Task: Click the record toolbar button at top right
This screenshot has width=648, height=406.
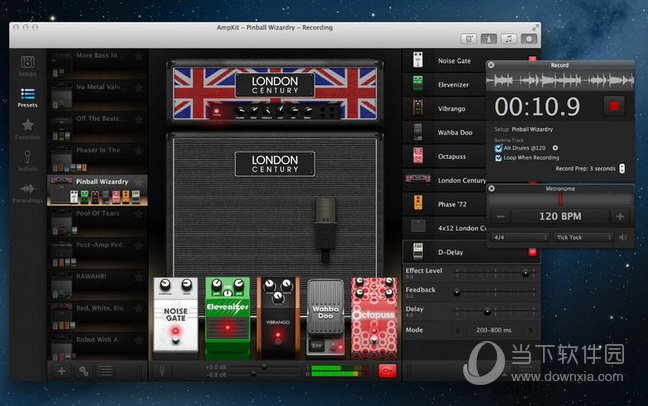Action: (529, 39)
